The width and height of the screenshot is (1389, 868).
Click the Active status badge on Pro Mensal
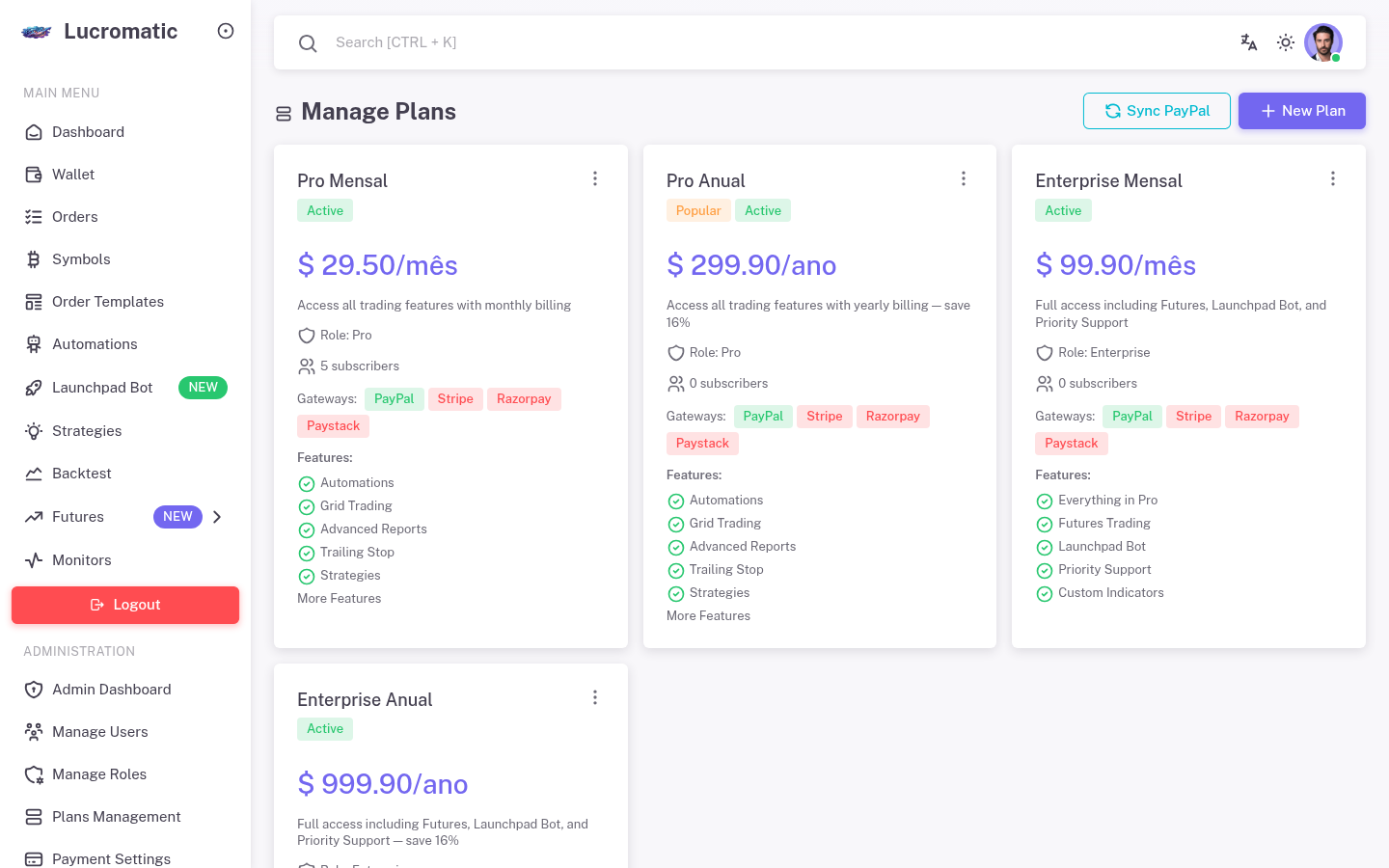(325, 210)
